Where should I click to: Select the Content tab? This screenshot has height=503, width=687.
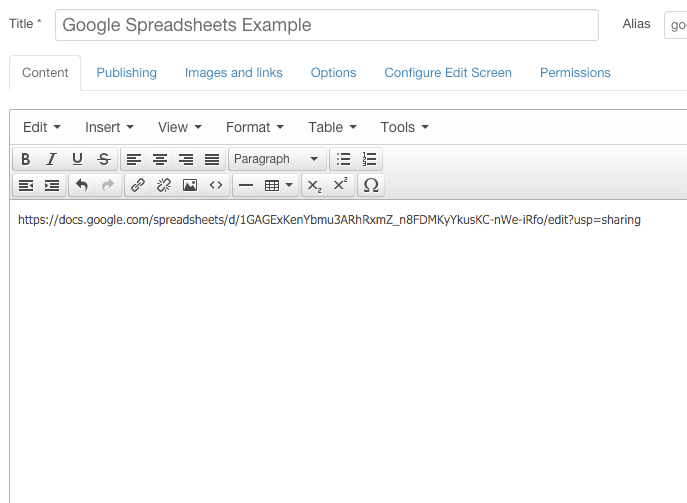pos(45,73)
